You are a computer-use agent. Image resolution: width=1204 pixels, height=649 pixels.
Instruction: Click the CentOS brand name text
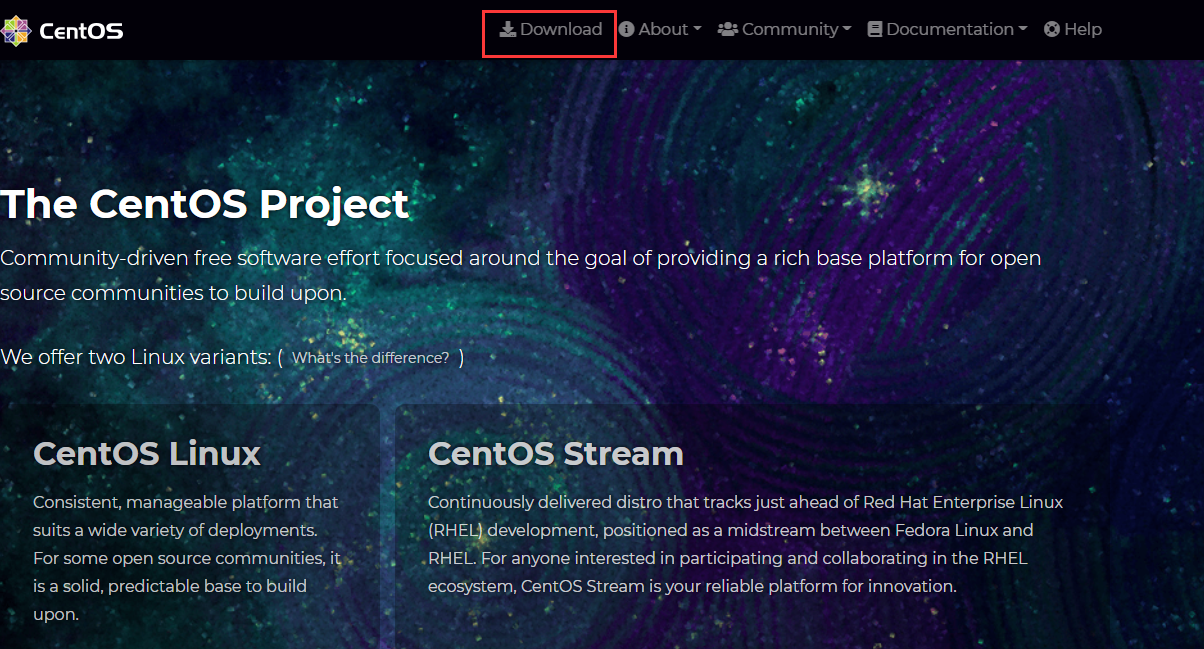click(81, 31)
